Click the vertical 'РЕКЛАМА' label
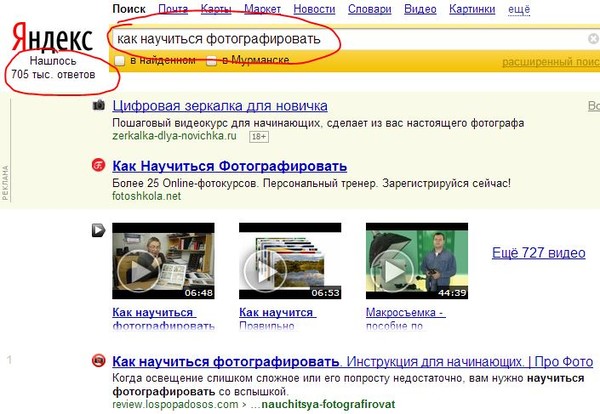This screenshot has height=414, width=600. click(5, 183)
